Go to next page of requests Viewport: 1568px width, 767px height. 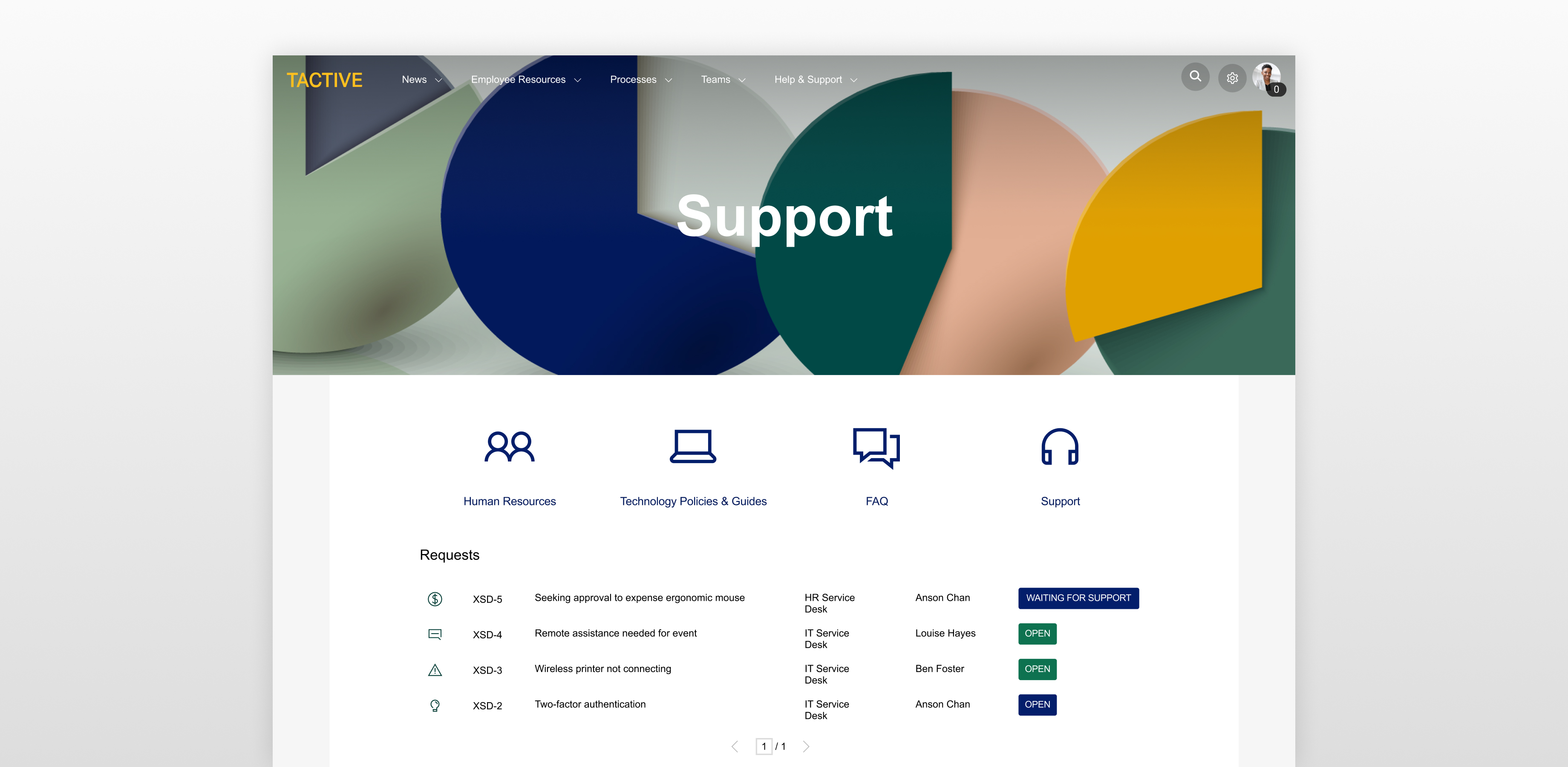806,746
